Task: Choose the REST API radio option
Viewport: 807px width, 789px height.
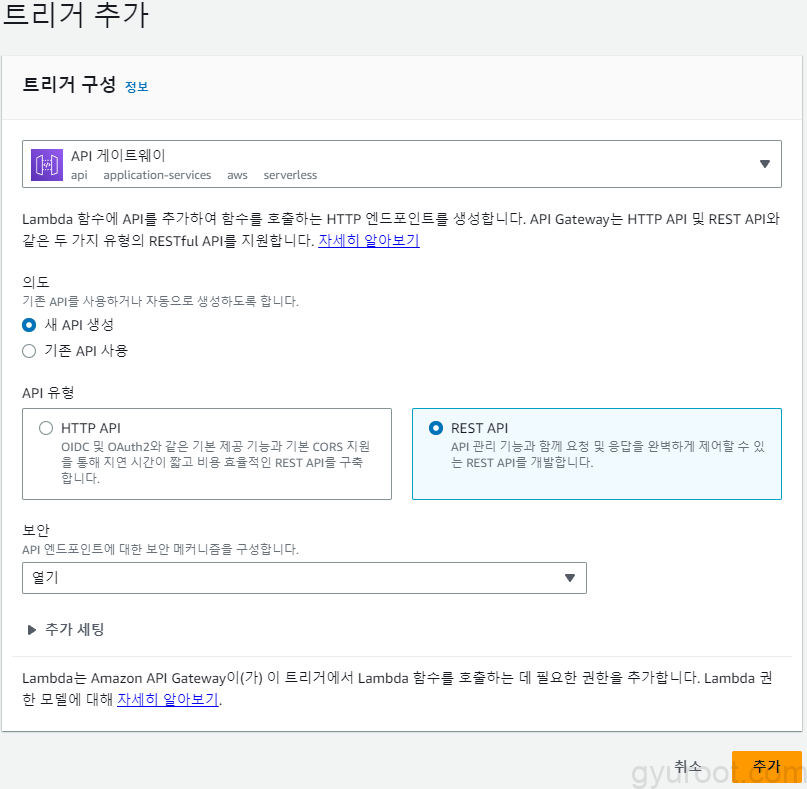Action: click(436, 428)
